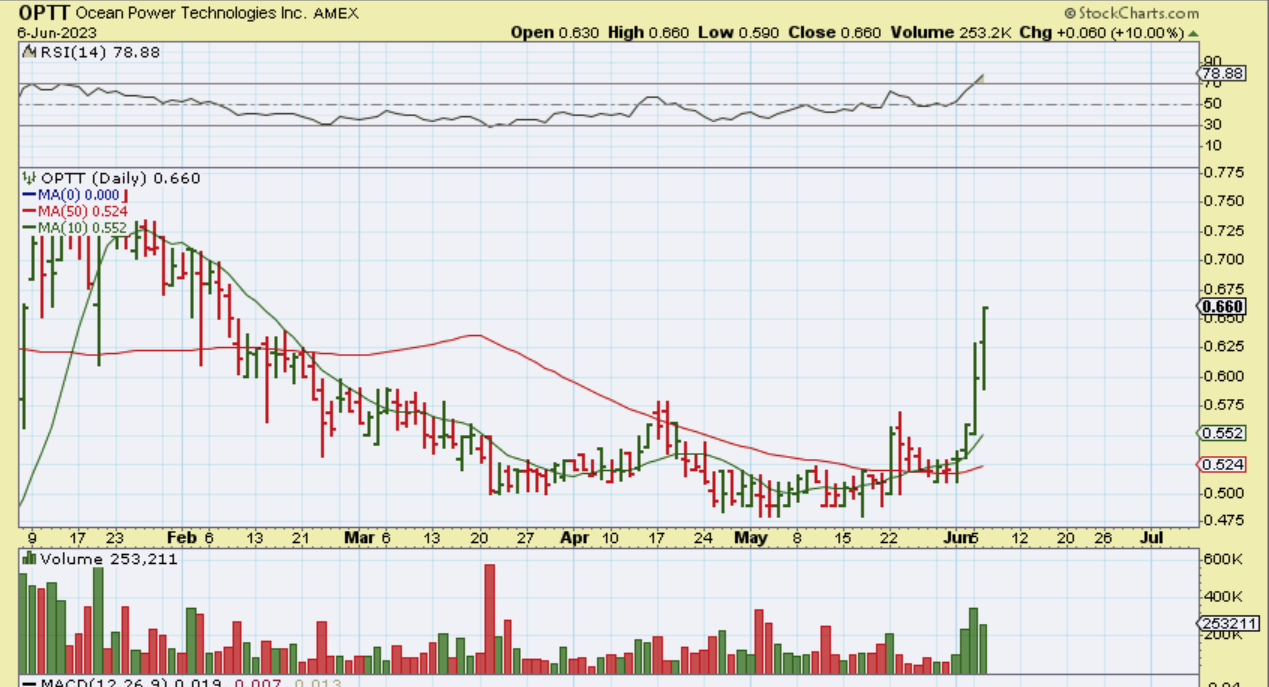This screenshot has width=1269, height=687.
Task: Click the Mar month label on date axis
Action: (x=361, y=538)
